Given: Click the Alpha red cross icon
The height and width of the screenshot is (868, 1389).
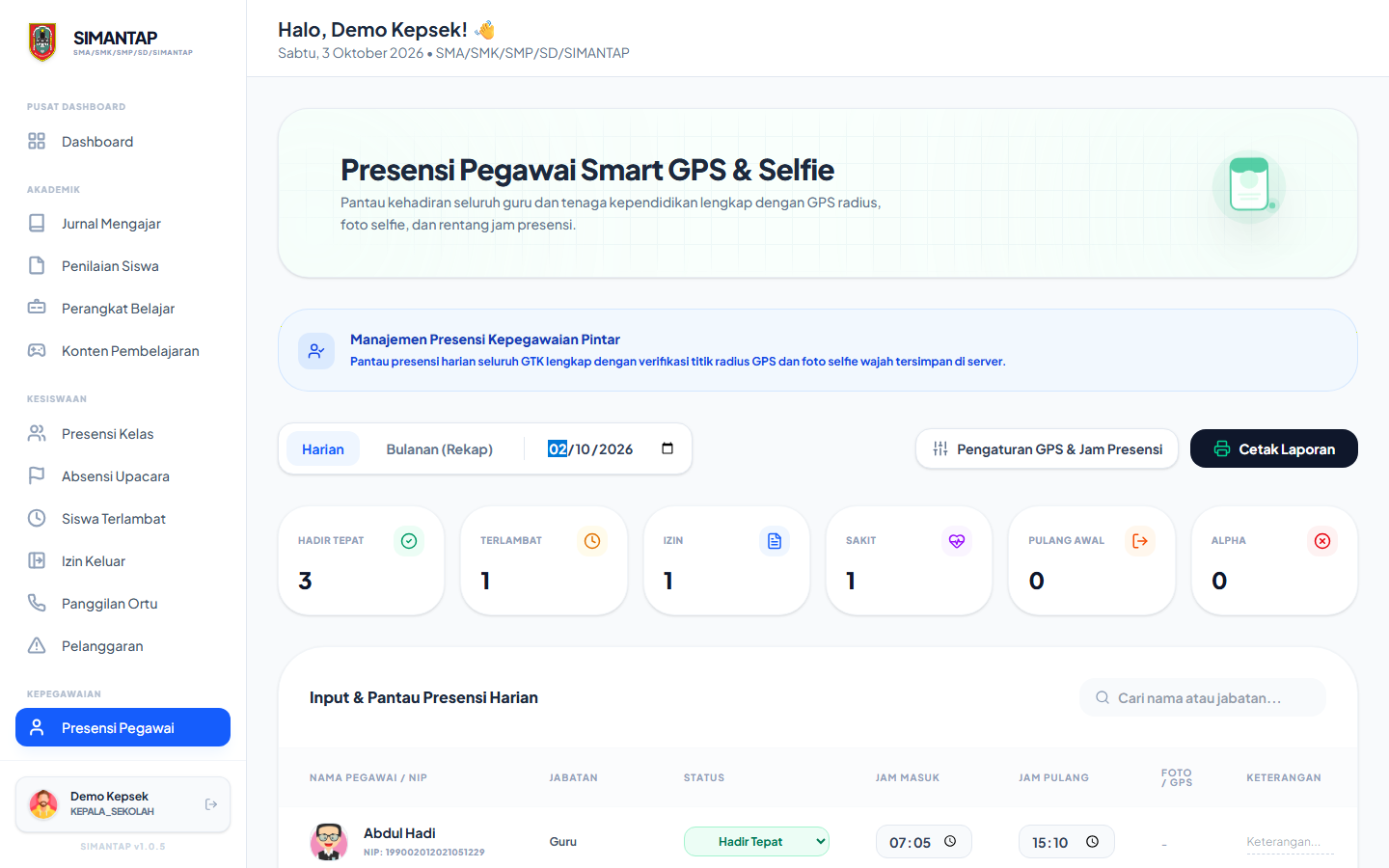Looking at the screenshot, I should click(x=1322, y=541).
